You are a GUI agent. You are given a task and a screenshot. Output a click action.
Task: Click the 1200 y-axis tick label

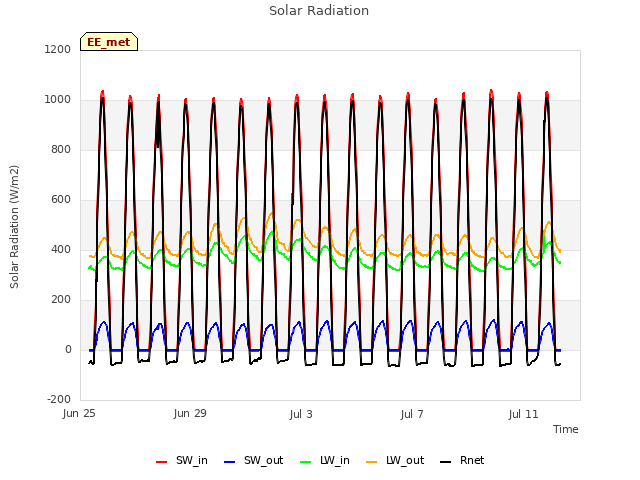click(x=58, y=49)
